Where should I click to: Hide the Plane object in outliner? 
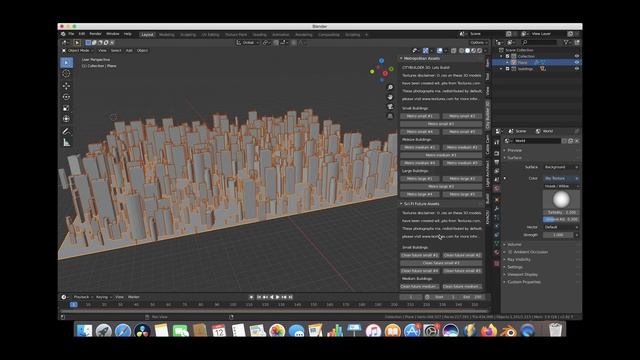[x=577, y=62]
